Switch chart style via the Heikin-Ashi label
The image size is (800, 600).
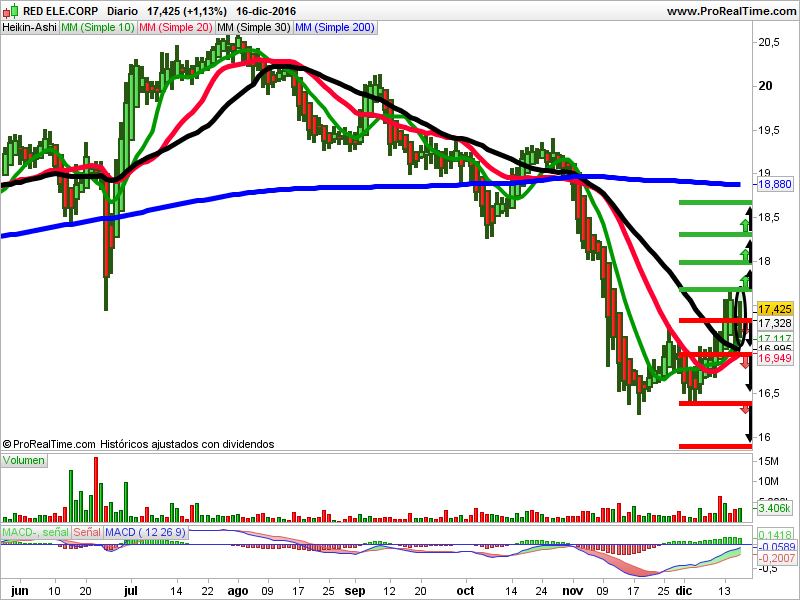coord(30,27)
